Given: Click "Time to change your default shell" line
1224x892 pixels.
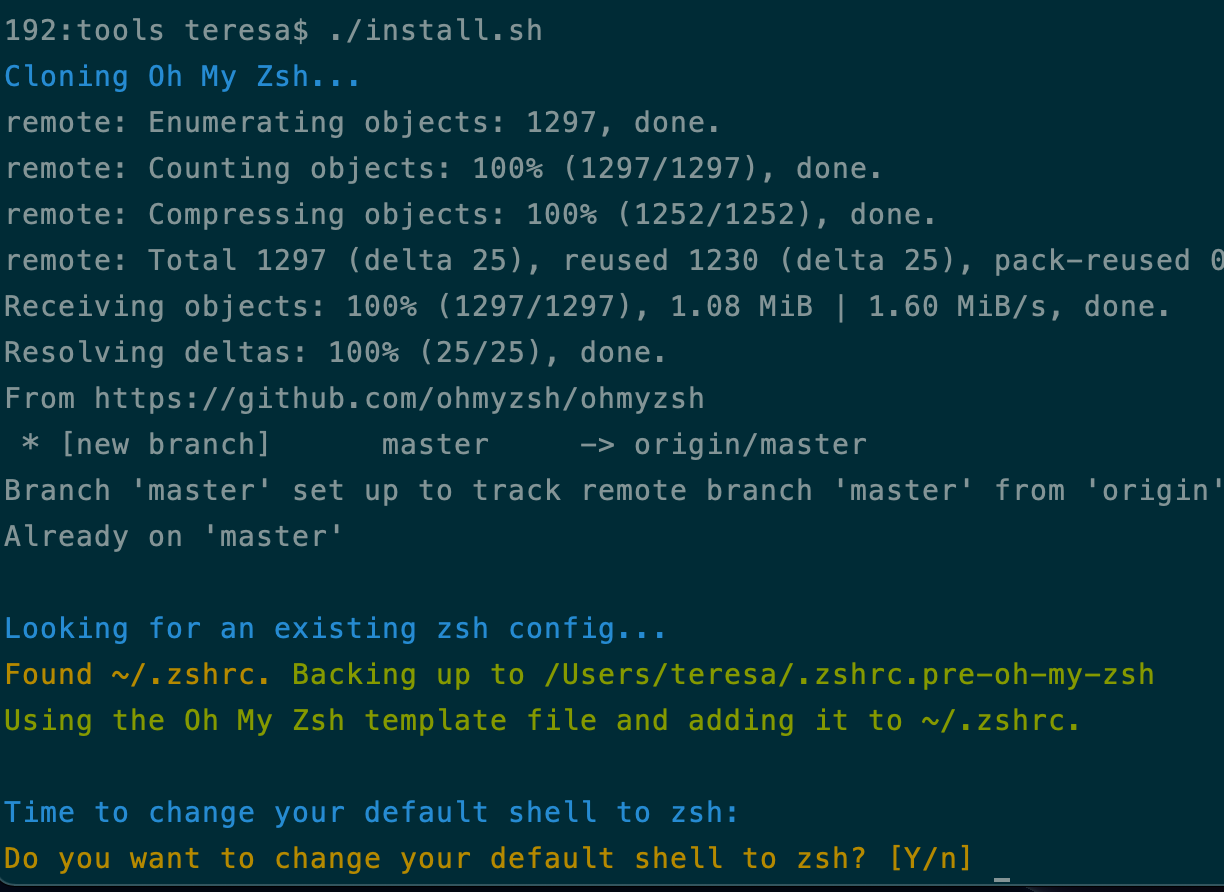Looking at the screenshot, I should point(371,813).
